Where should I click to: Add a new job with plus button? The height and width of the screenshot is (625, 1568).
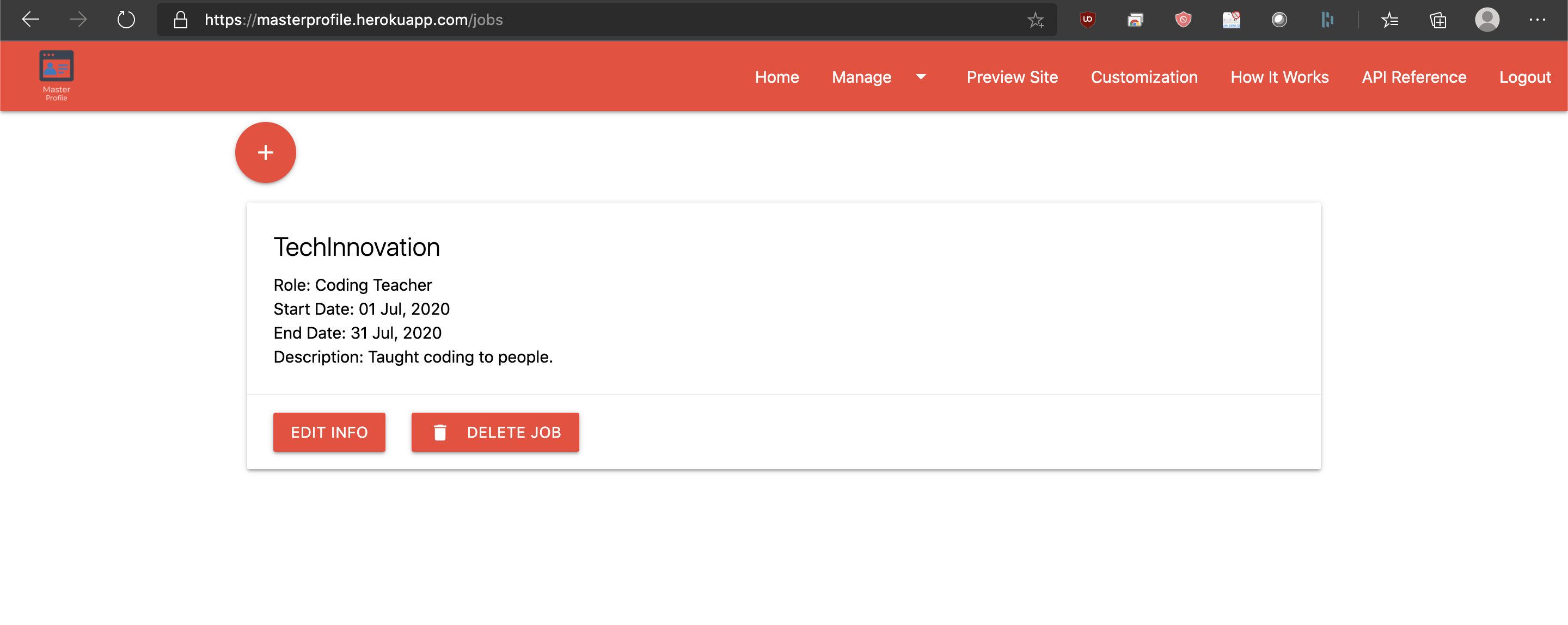(x=265, y=152)
